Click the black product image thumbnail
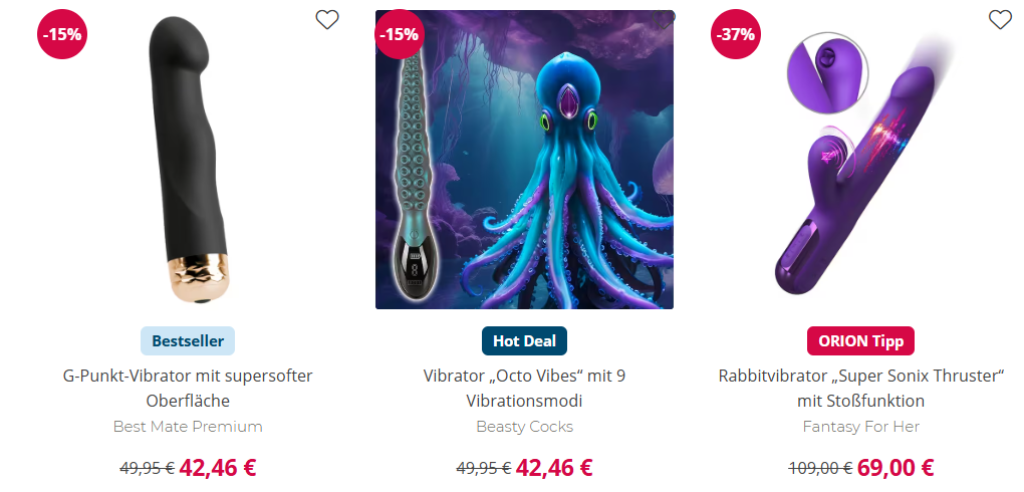The width and height of the screenshot is (1024, 492). tap(187, 160)
